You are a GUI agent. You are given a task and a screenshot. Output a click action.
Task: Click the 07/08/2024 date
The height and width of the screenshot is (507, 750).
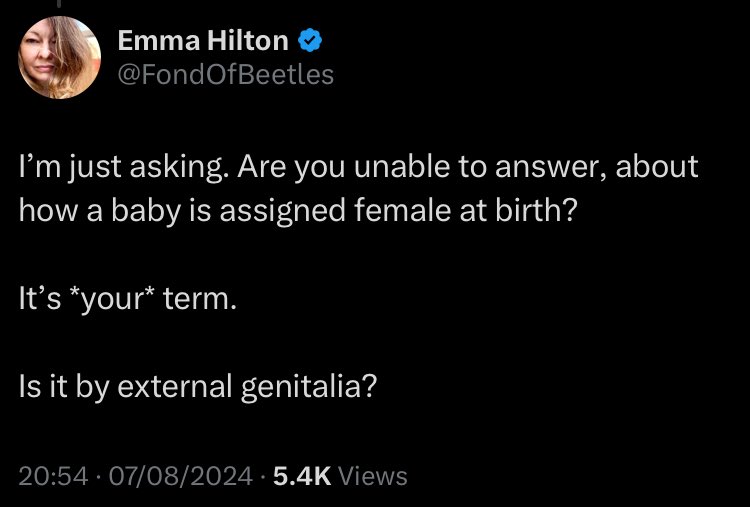pyautogui.click(x=180, y=476)
